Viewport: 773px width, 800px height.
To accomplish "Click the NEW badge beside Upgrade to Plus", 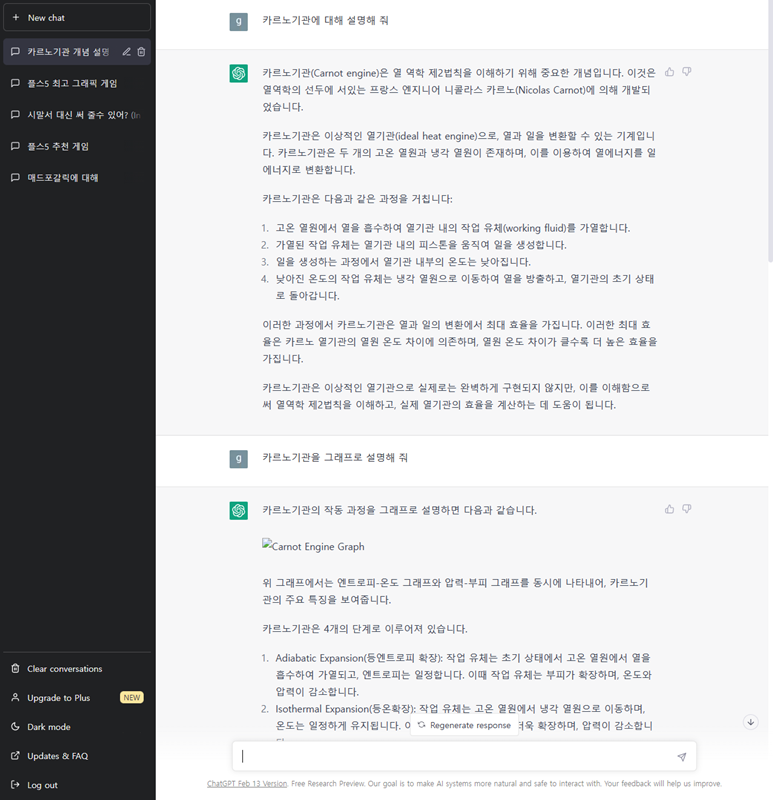I will pos(132,697).
